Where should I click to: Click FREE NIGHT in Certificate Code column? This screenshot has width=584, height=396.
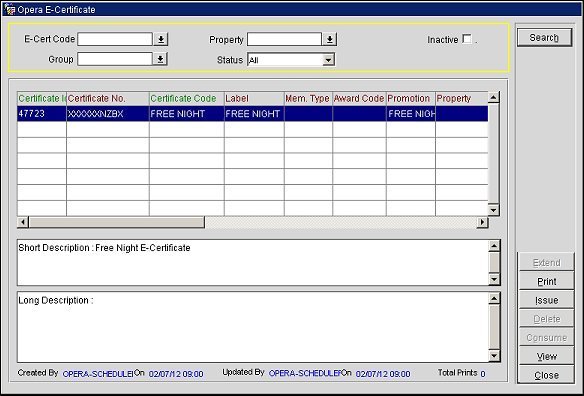187,114
